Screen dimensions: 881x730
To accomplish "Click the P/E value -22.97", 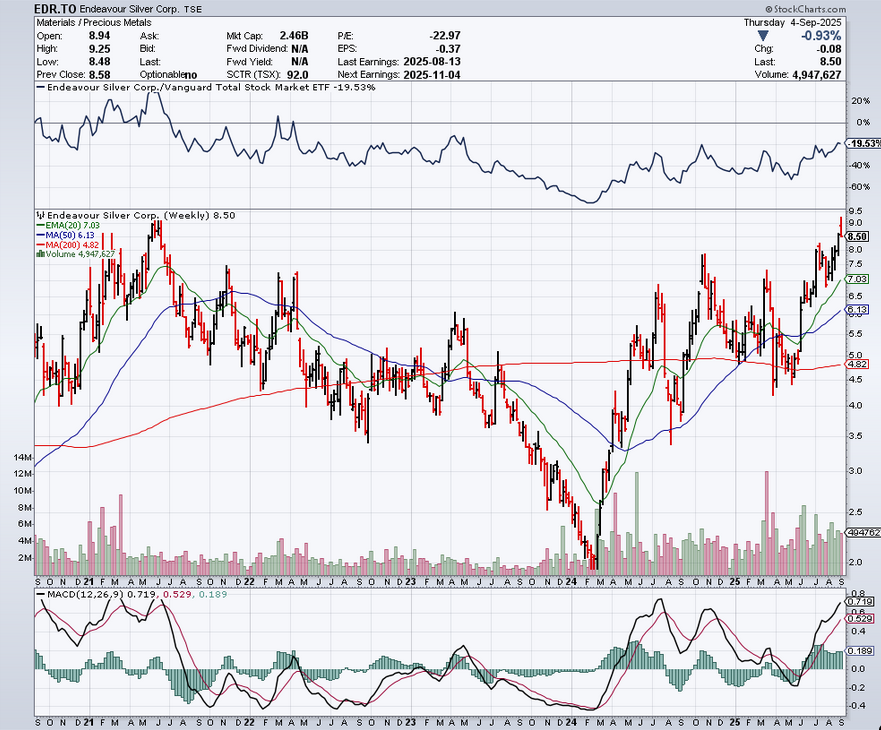I will [445, 35].
